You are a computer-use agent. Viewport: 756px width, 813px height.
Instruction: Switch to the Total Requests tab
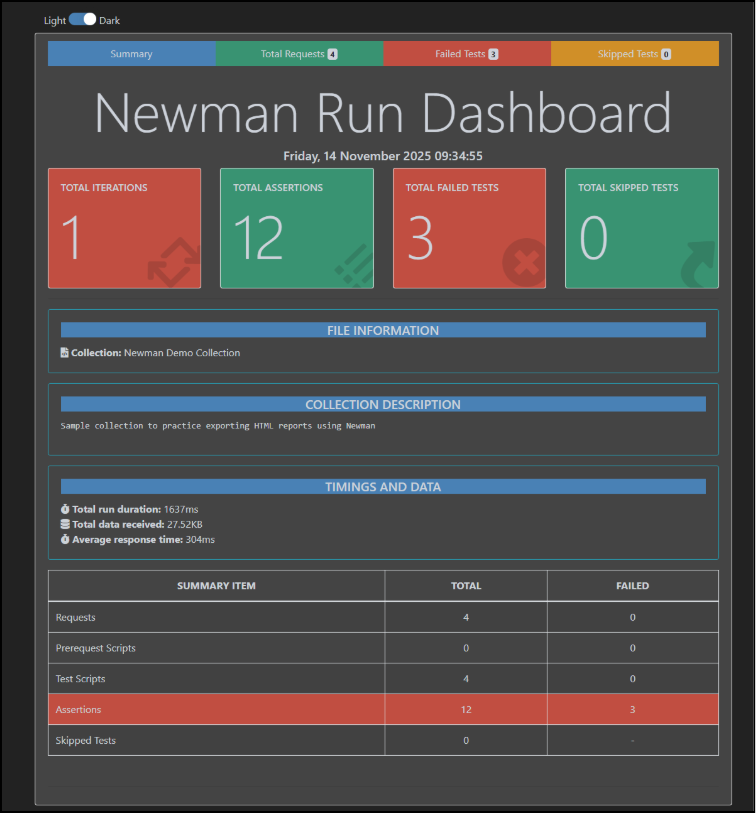(x=298, y=54)
